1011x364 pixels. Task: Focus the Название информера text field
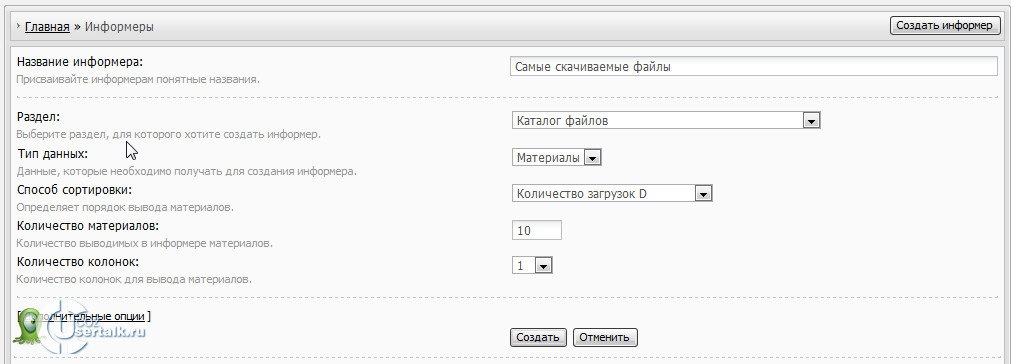pyautogui.click(x=754, y=67)
